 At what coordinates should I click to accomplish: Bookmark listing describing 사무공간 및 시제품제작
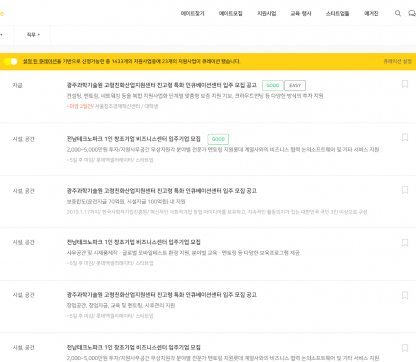[x=405, y=243]
